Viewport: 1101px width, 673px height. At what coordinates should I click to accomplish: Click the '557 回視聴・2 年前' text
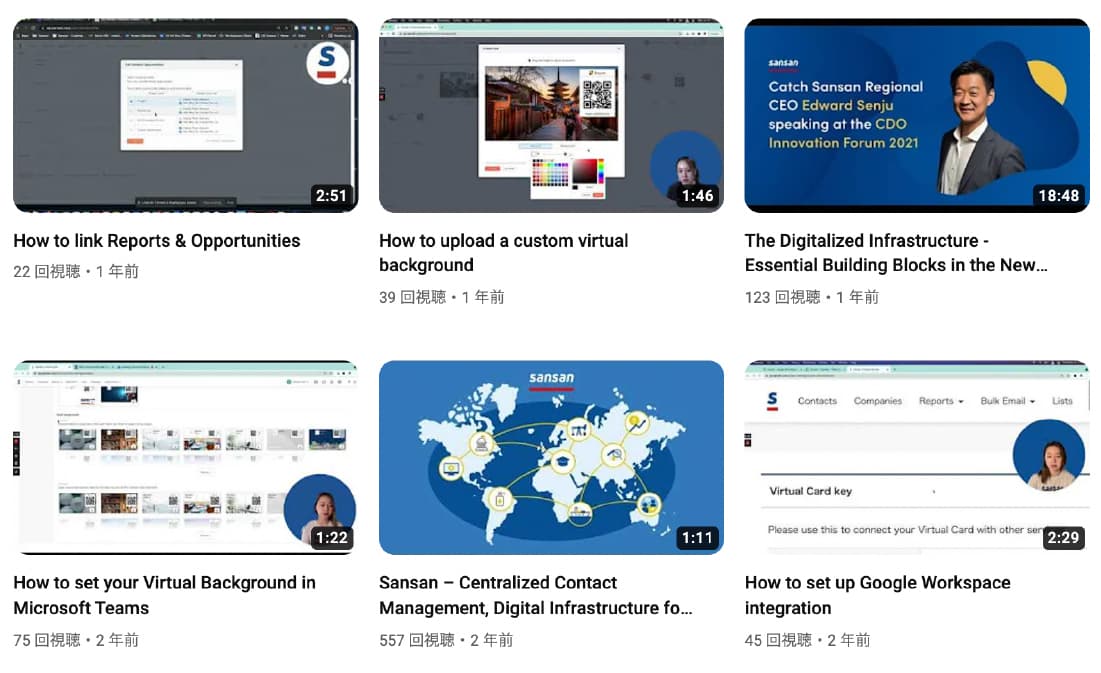click(446, 640)
